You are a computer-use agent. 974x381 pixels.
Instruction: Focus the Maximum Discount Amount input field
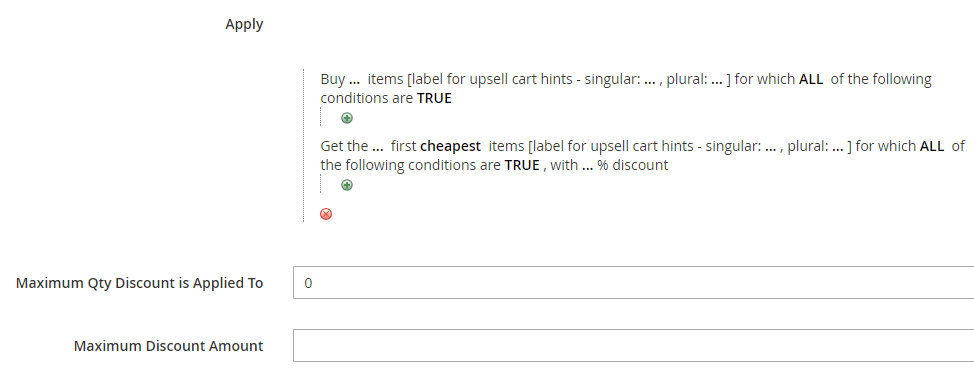[634, 346]
